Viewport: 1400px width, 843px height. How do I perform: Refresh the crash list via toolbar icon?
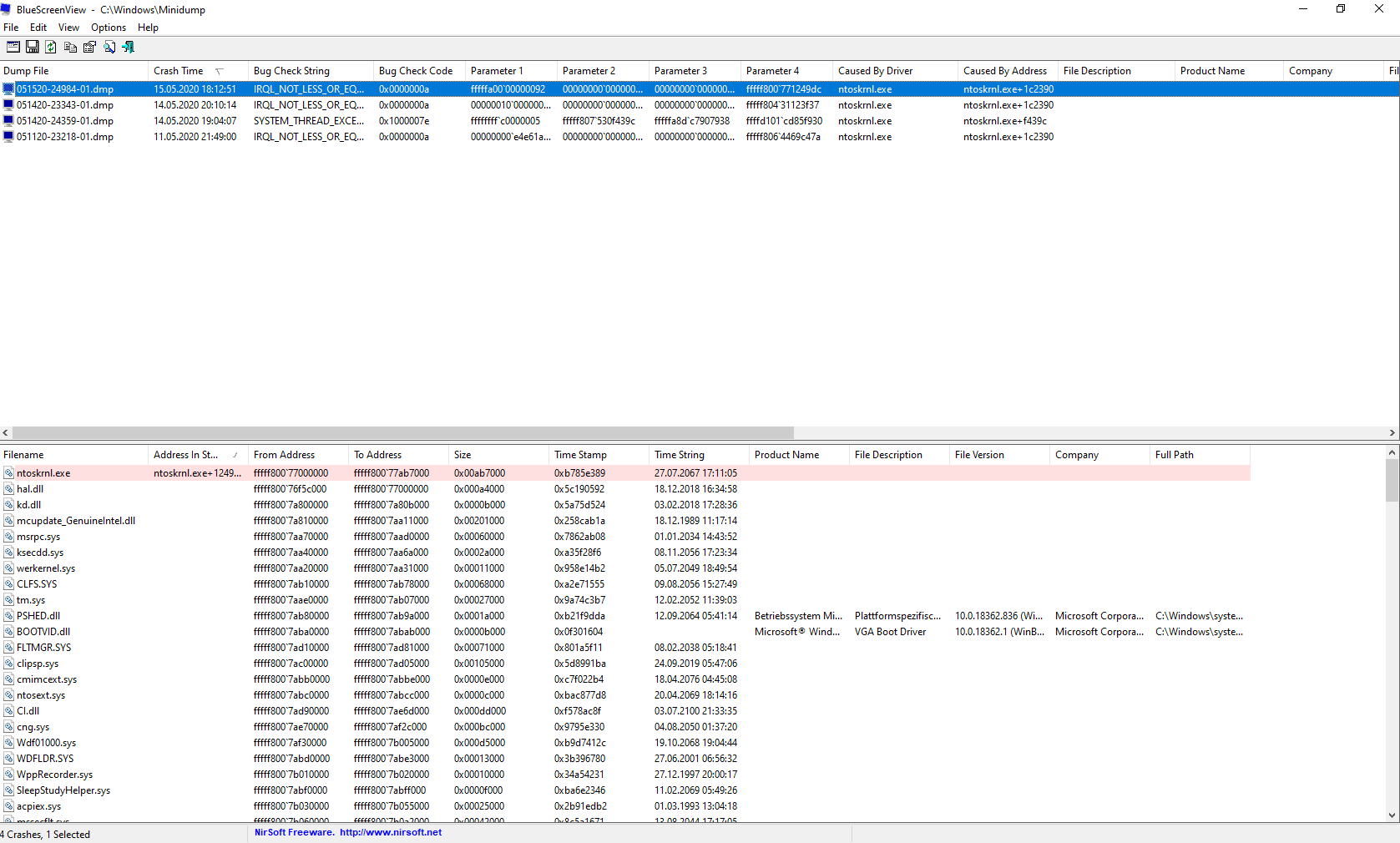(x=51, y=48)
